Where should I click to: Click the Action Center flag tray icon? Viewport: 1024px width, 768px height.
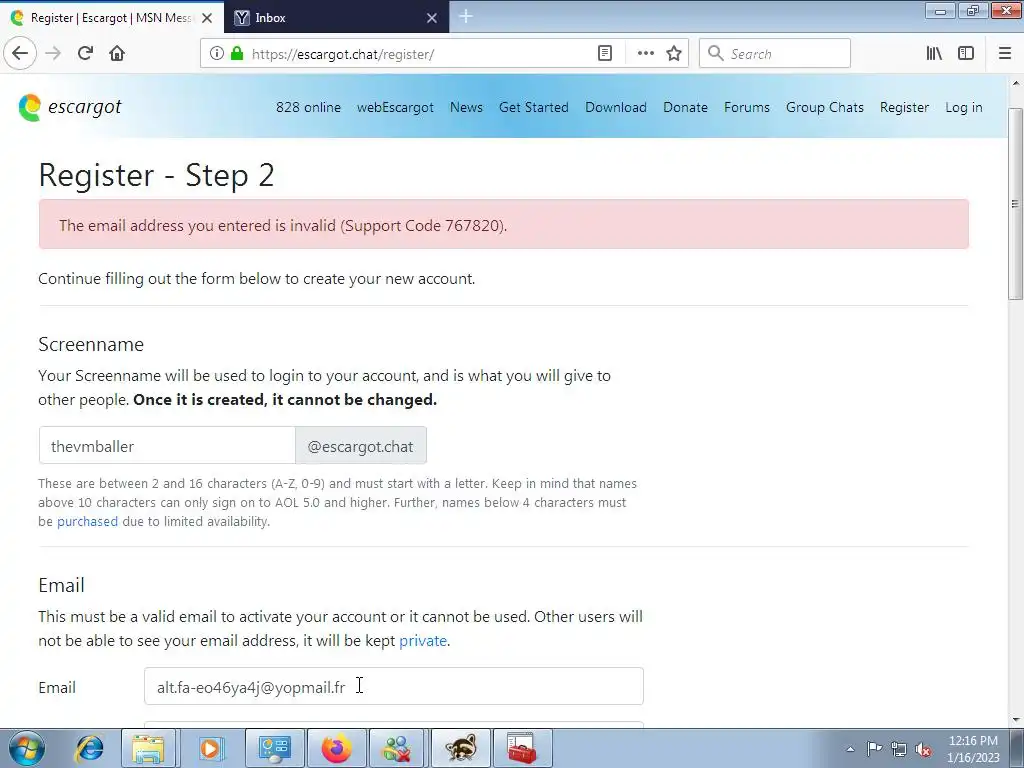point(874,749)
